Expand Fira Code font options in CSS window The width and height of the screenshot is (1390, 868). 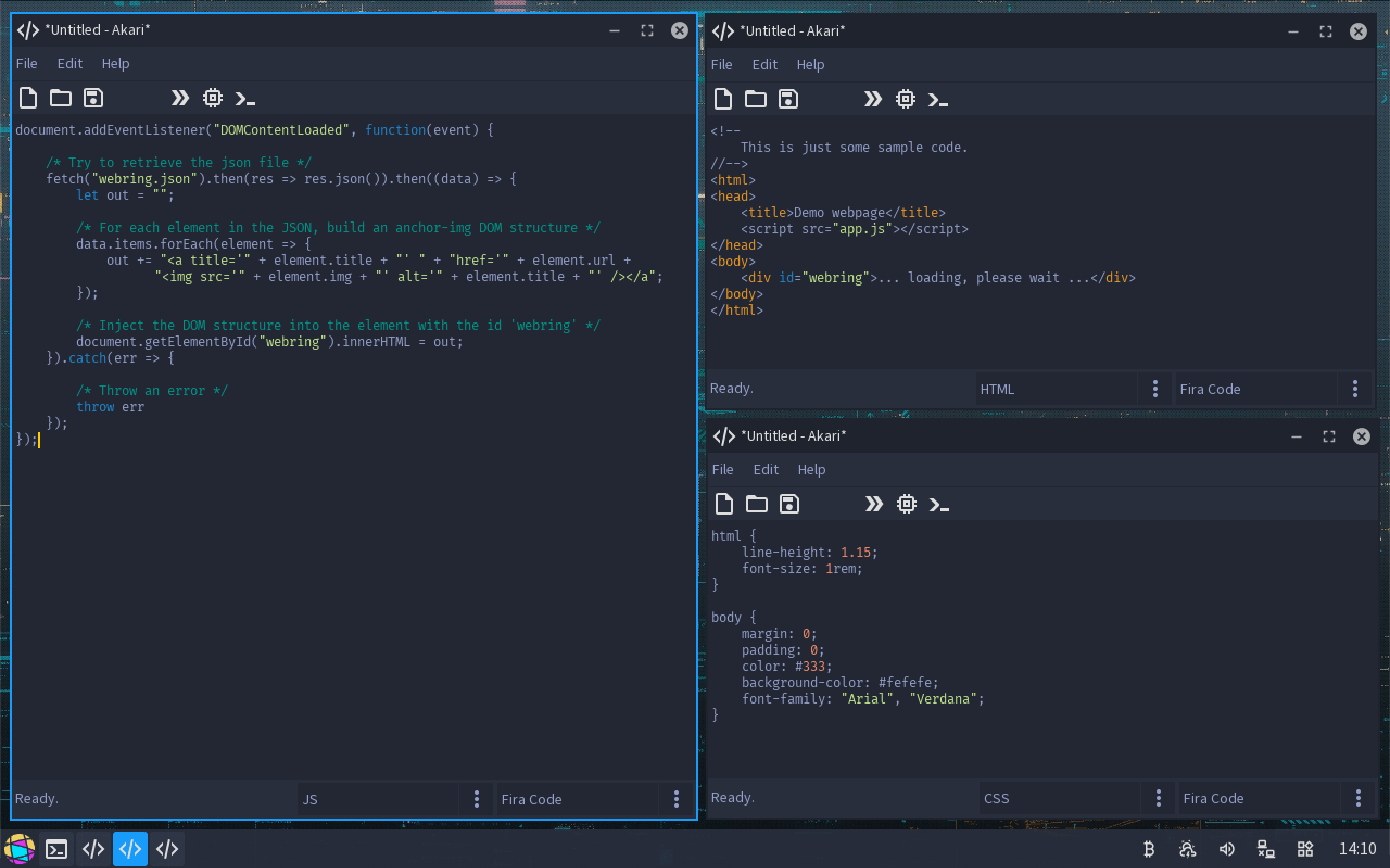click(x=1358, y=798)
